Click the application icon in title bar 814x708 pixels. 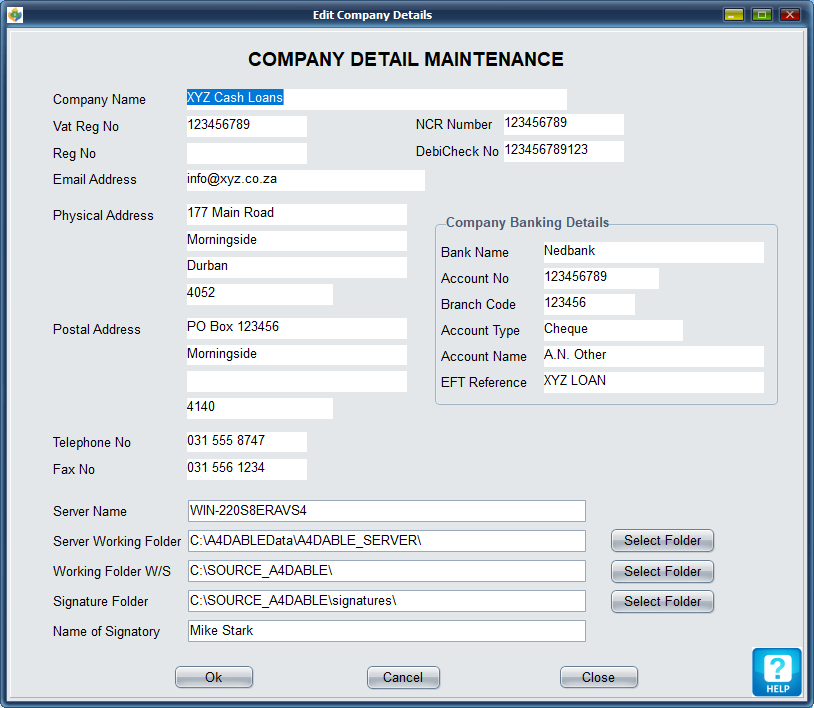[14, 15]
